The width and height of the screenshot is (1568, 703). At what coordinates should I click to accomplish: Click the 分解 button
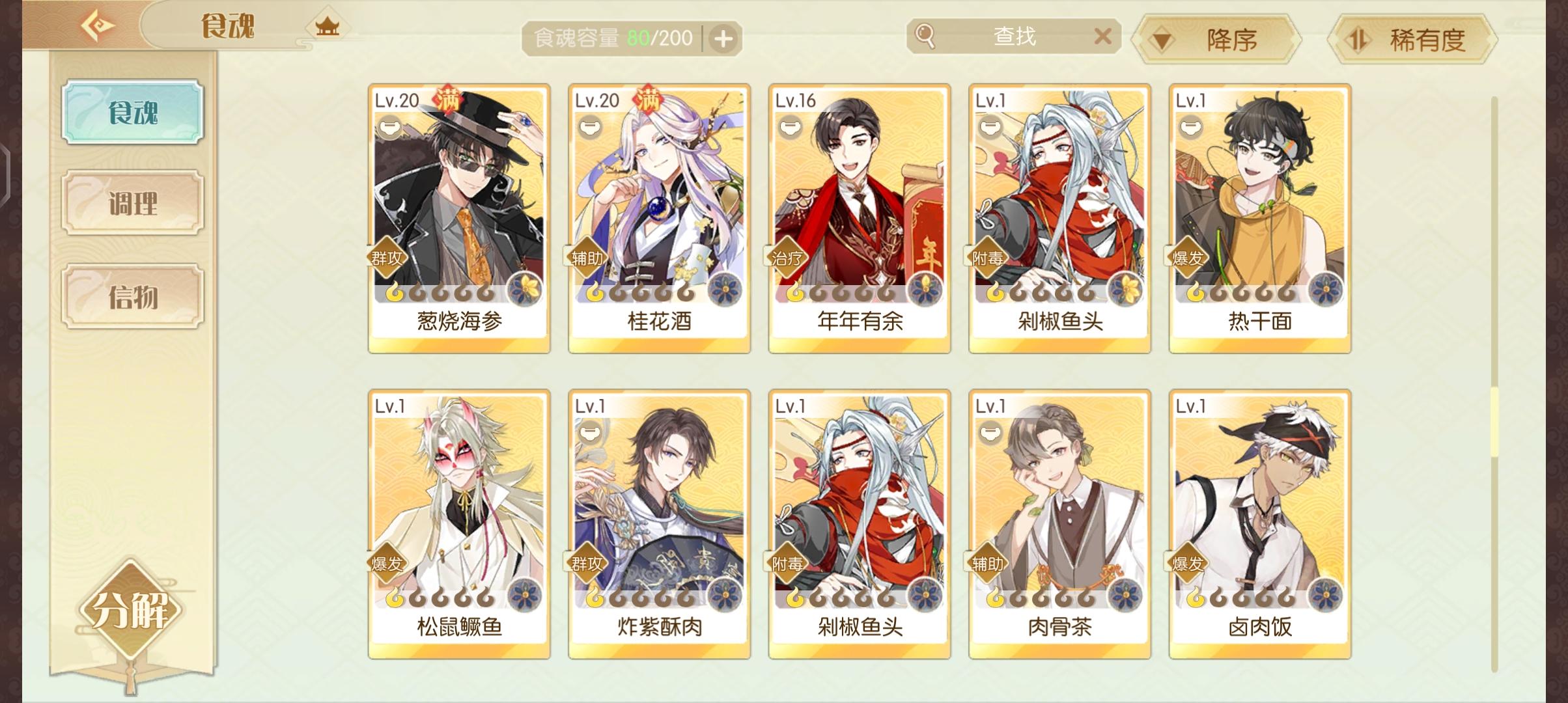pyautogui.click(x=130, y=611)
